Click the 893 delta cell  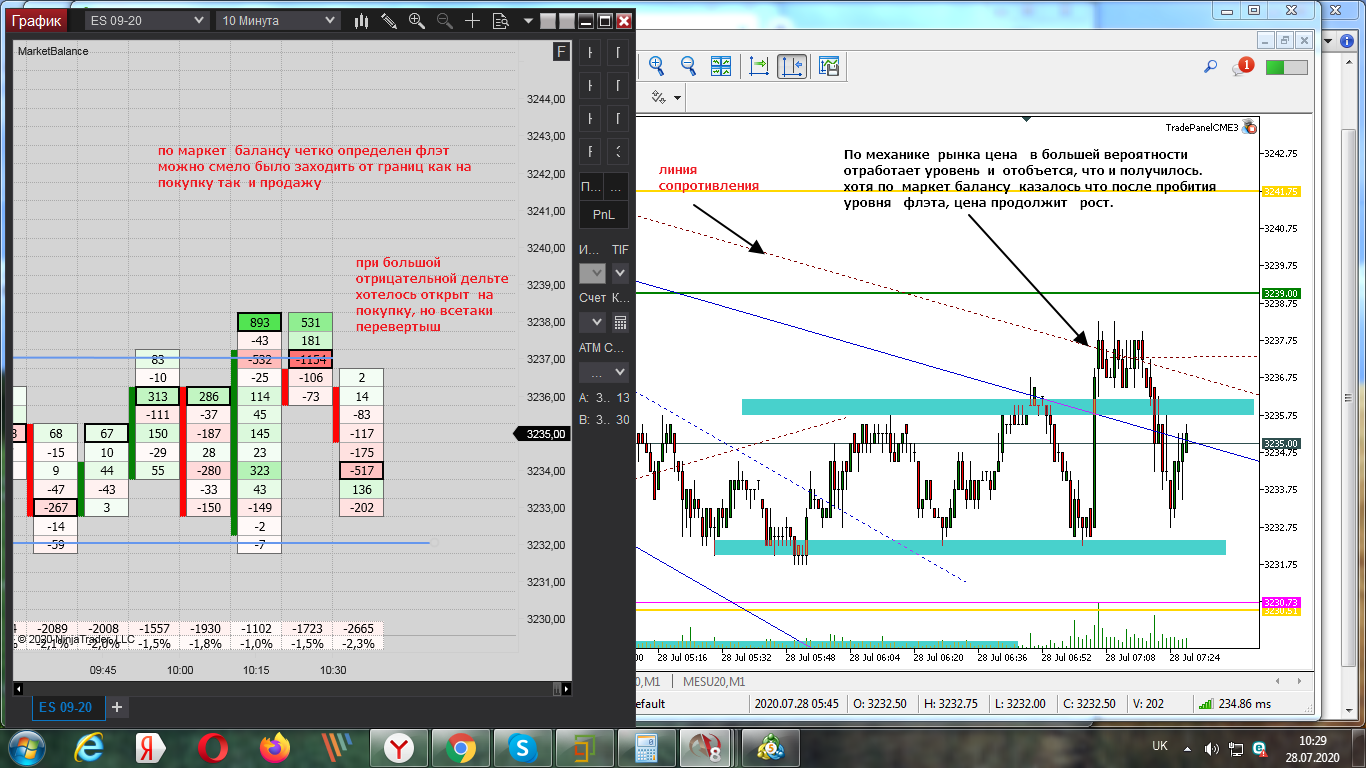pos(260,323)
